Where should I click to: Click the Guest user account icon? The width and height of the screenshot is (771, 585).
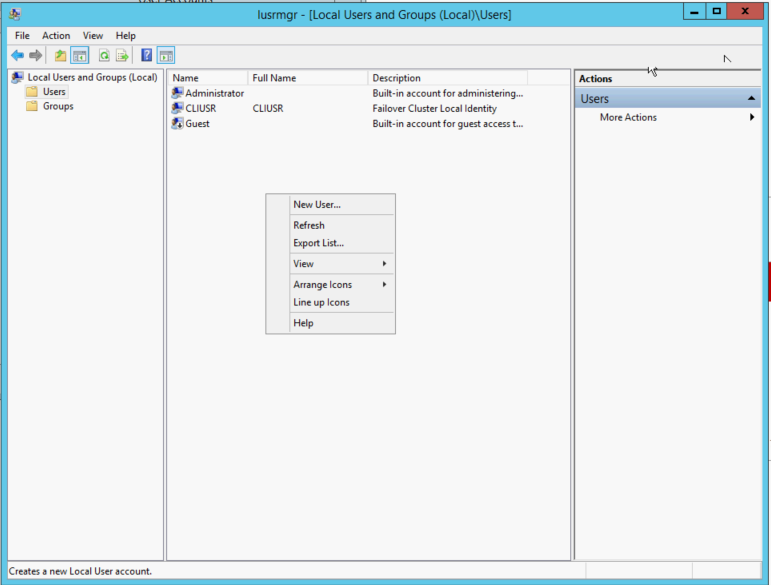pyautogui.click(x=177, y=123)
